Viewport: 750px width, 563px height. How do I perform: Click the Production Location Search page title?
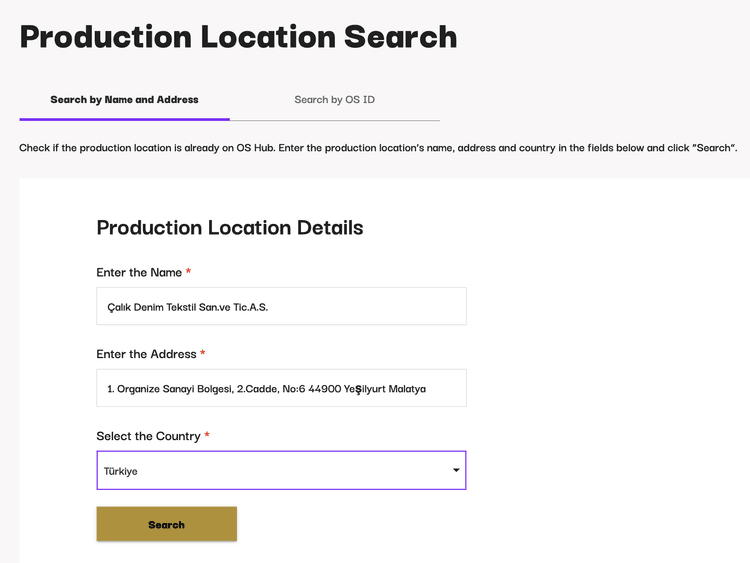pyautogui.click(x=238, y=37)
